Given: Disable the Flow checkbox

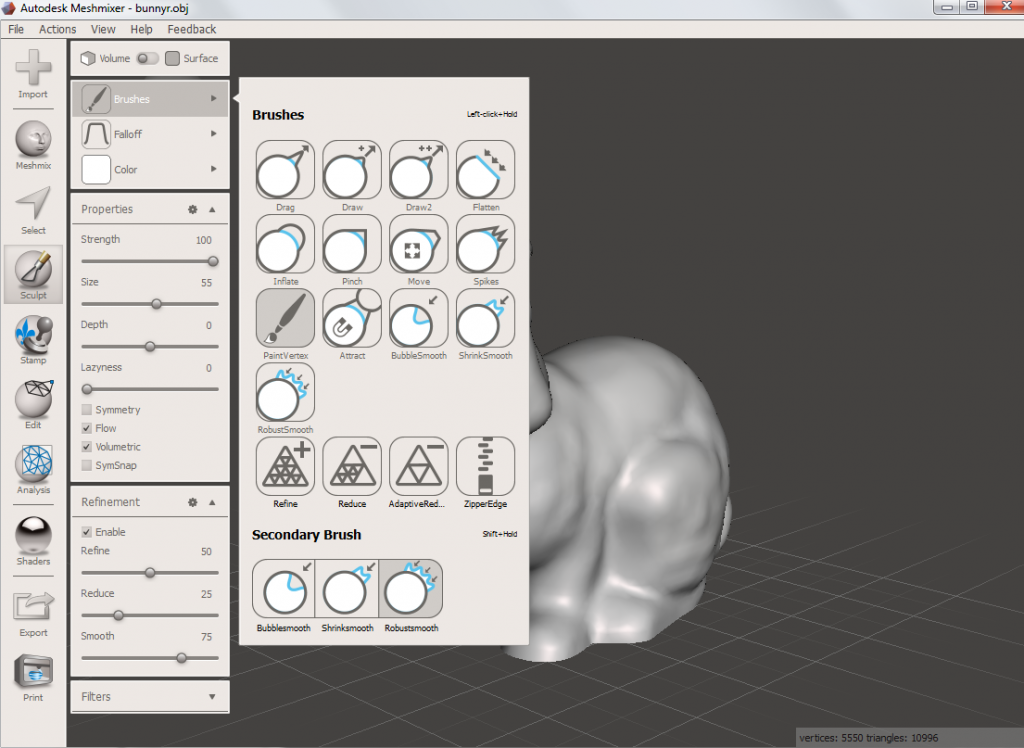Looking at the screenshot, I should point(87,428).
